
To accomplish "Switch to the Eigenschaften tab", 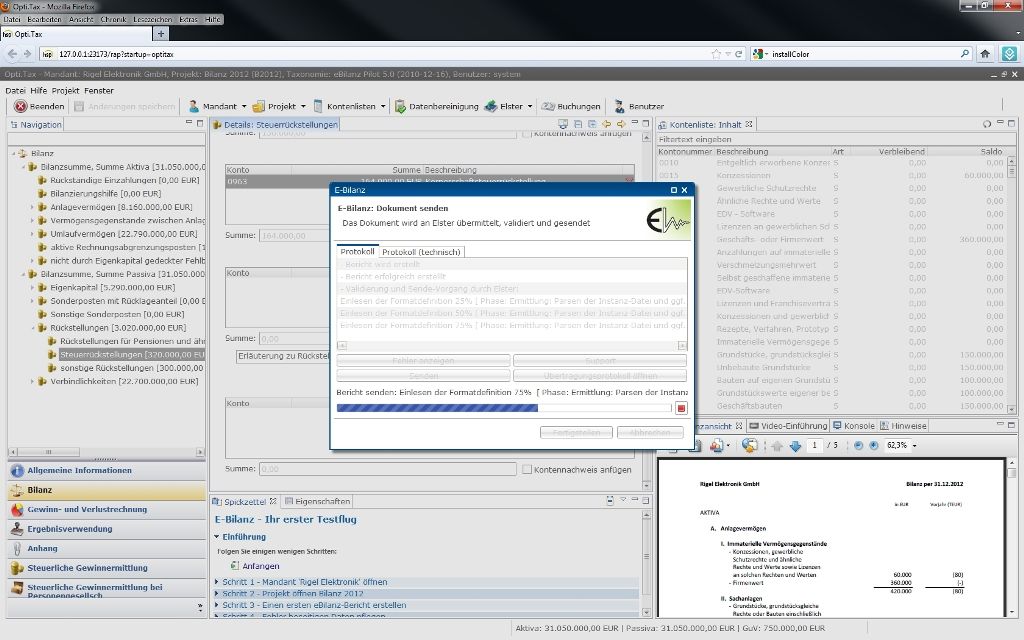I will tap(318, 502).
